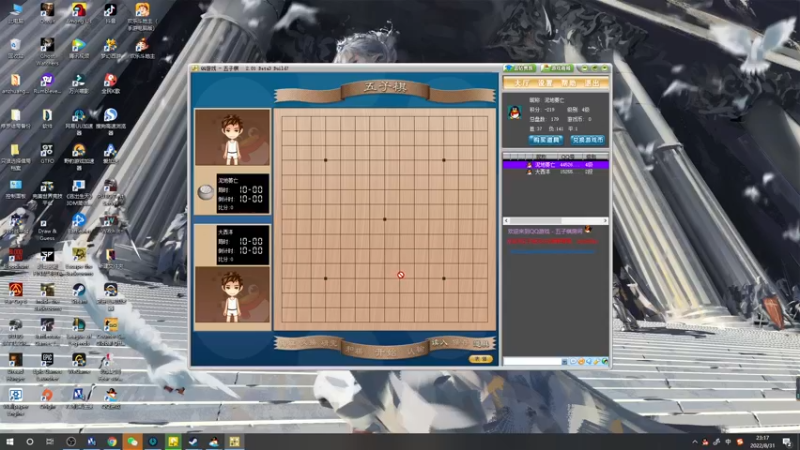The width and height of the screenshot is (800, 450).
Task: Click the blue hyperlink in the chat area
Action: 552,251
